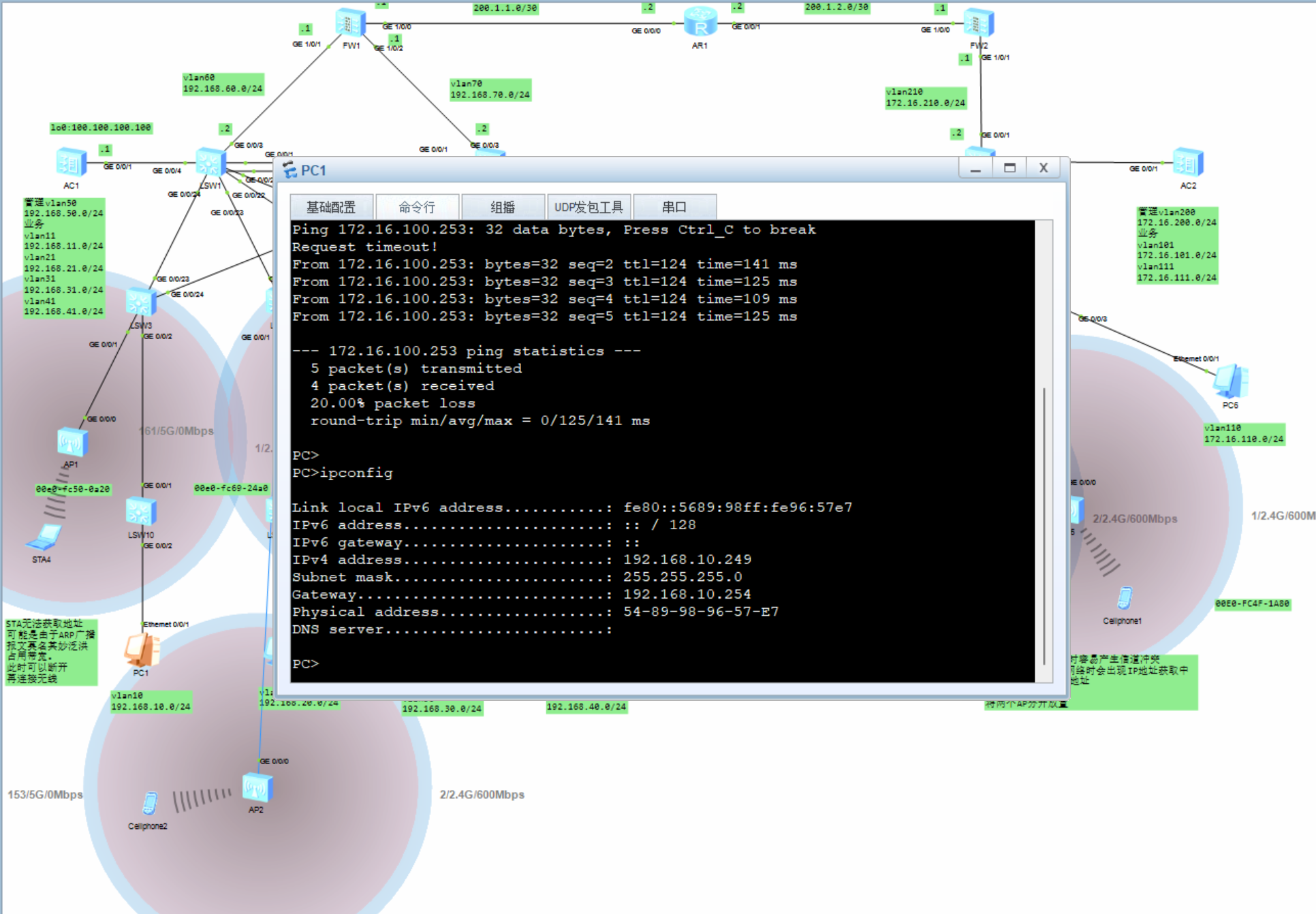
Task: Click the LSW10 switch icon
Action: [x=141, y=512]
